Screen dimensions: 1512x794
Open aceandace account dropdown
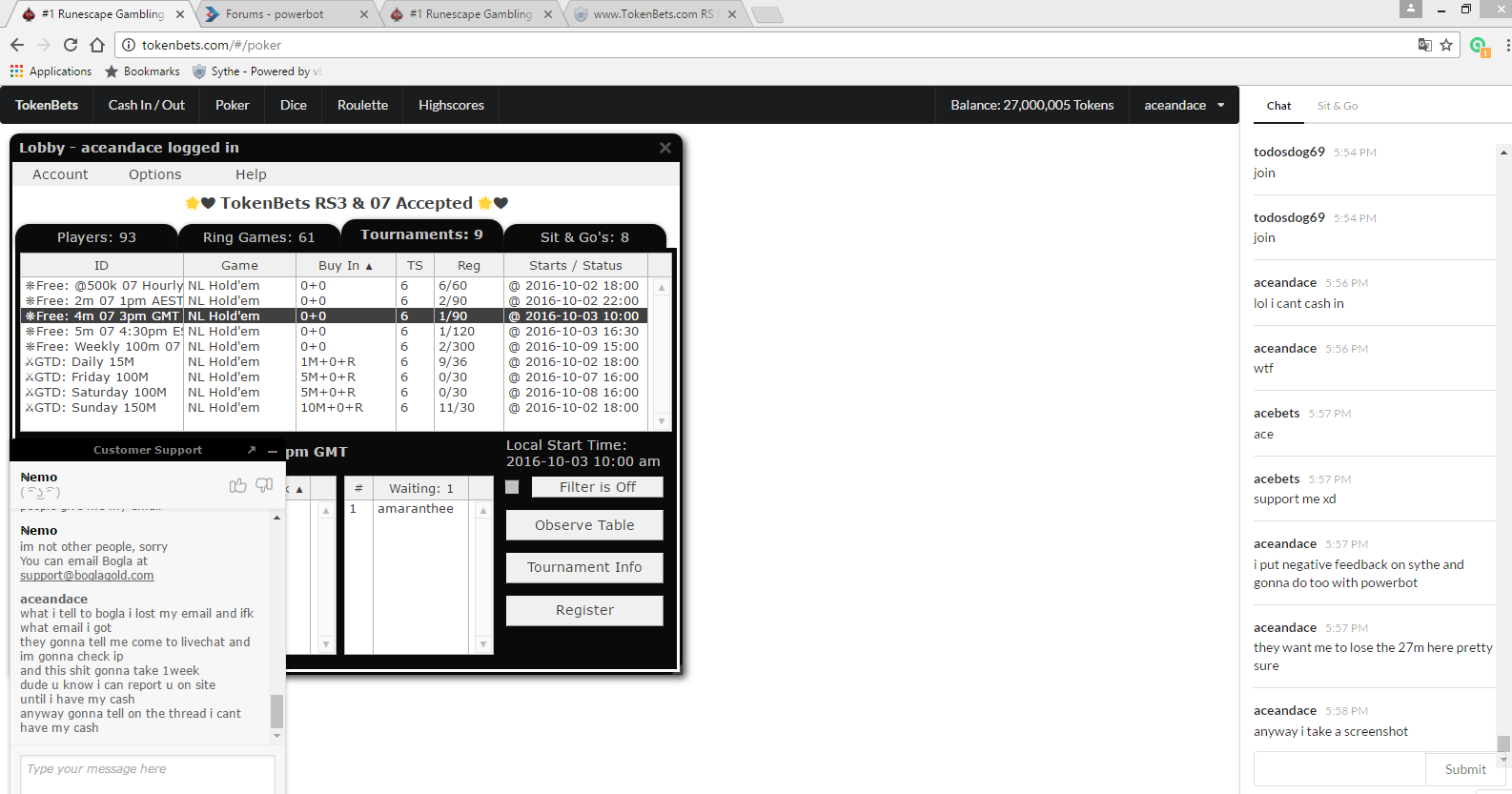coord(1184,105)
